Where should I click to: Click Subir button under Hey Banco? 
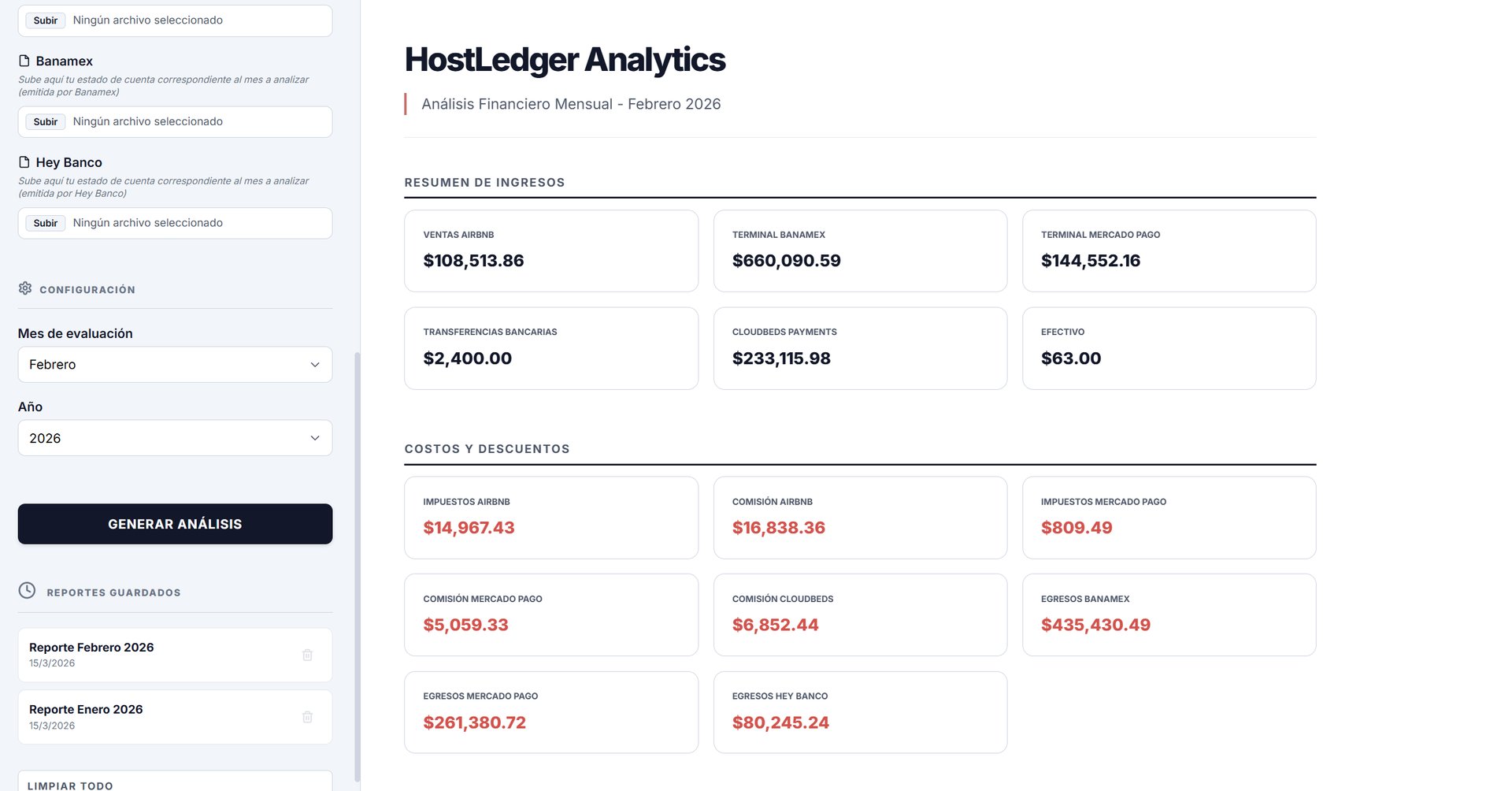[46, 223]
